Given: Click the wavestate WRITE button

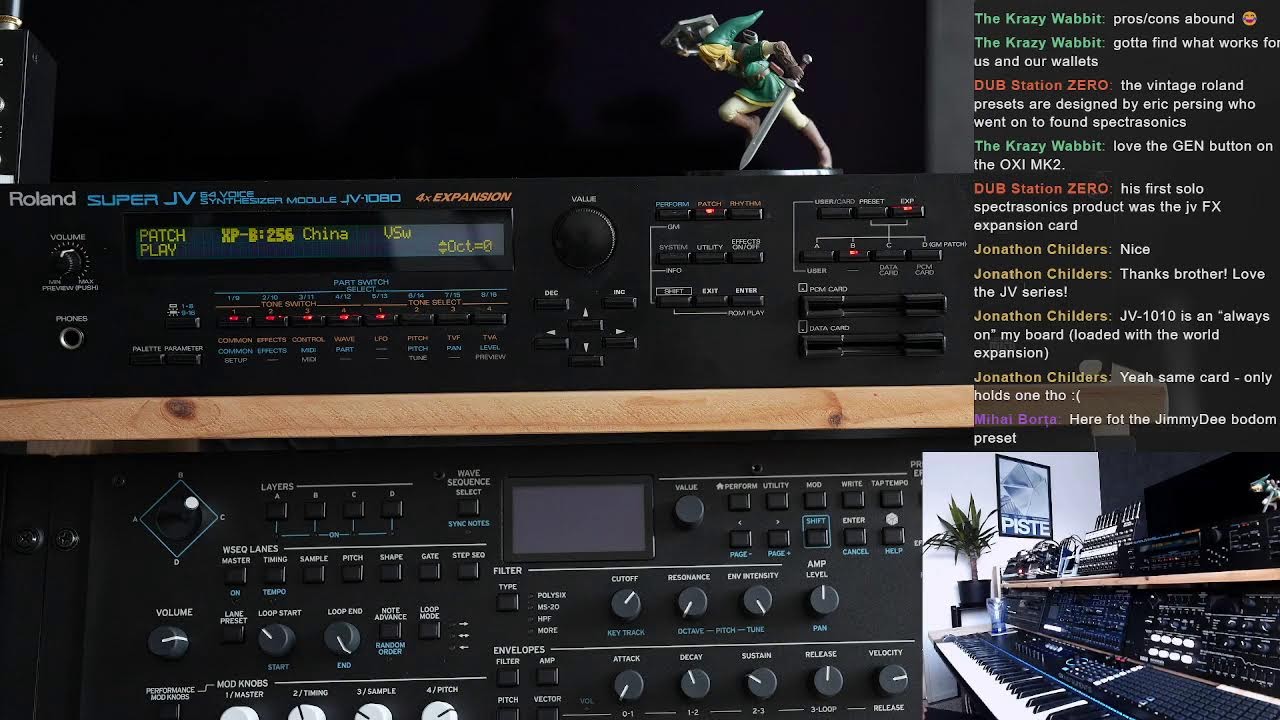Looking at the screenshot, I should [853, 500].
